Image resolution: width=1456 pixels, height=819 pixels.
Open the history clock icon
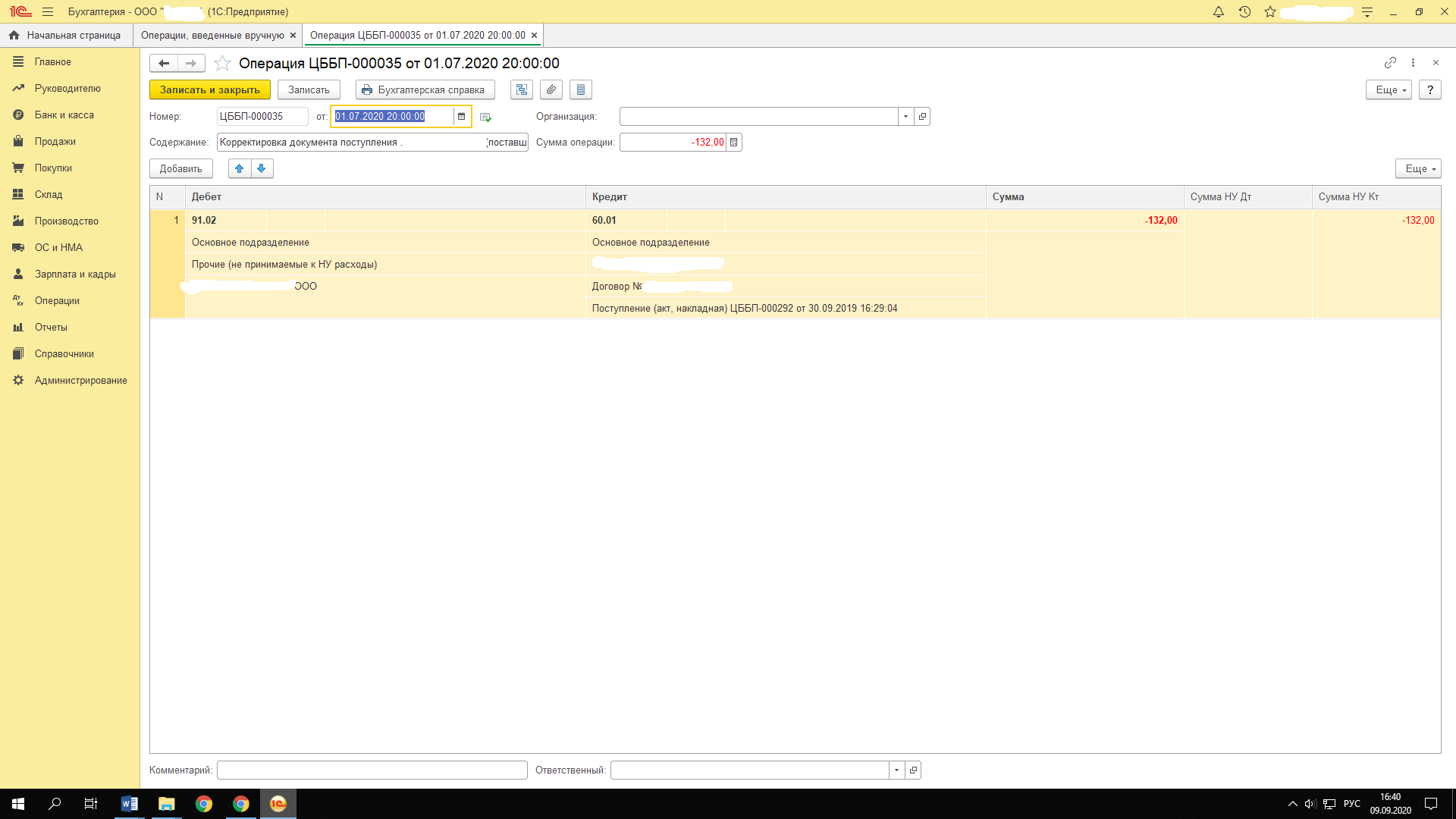point(1244,12)
